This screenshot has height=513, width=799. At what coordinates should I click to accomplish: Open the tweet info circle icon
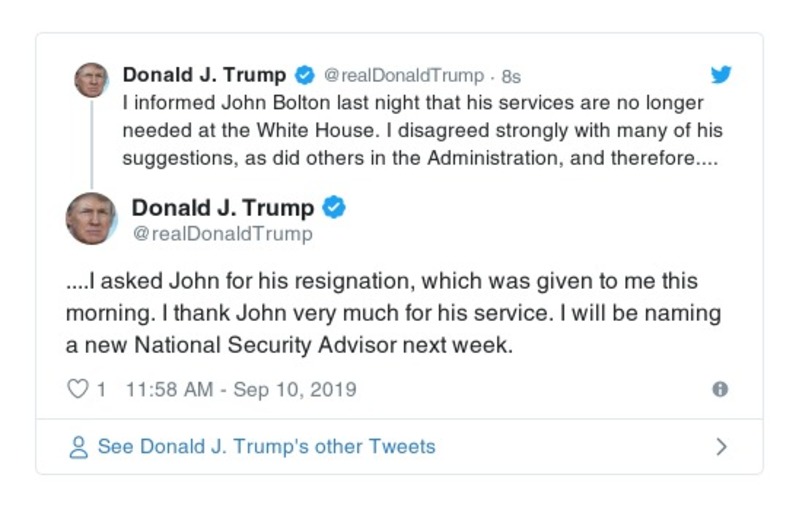tap(719, 390)
